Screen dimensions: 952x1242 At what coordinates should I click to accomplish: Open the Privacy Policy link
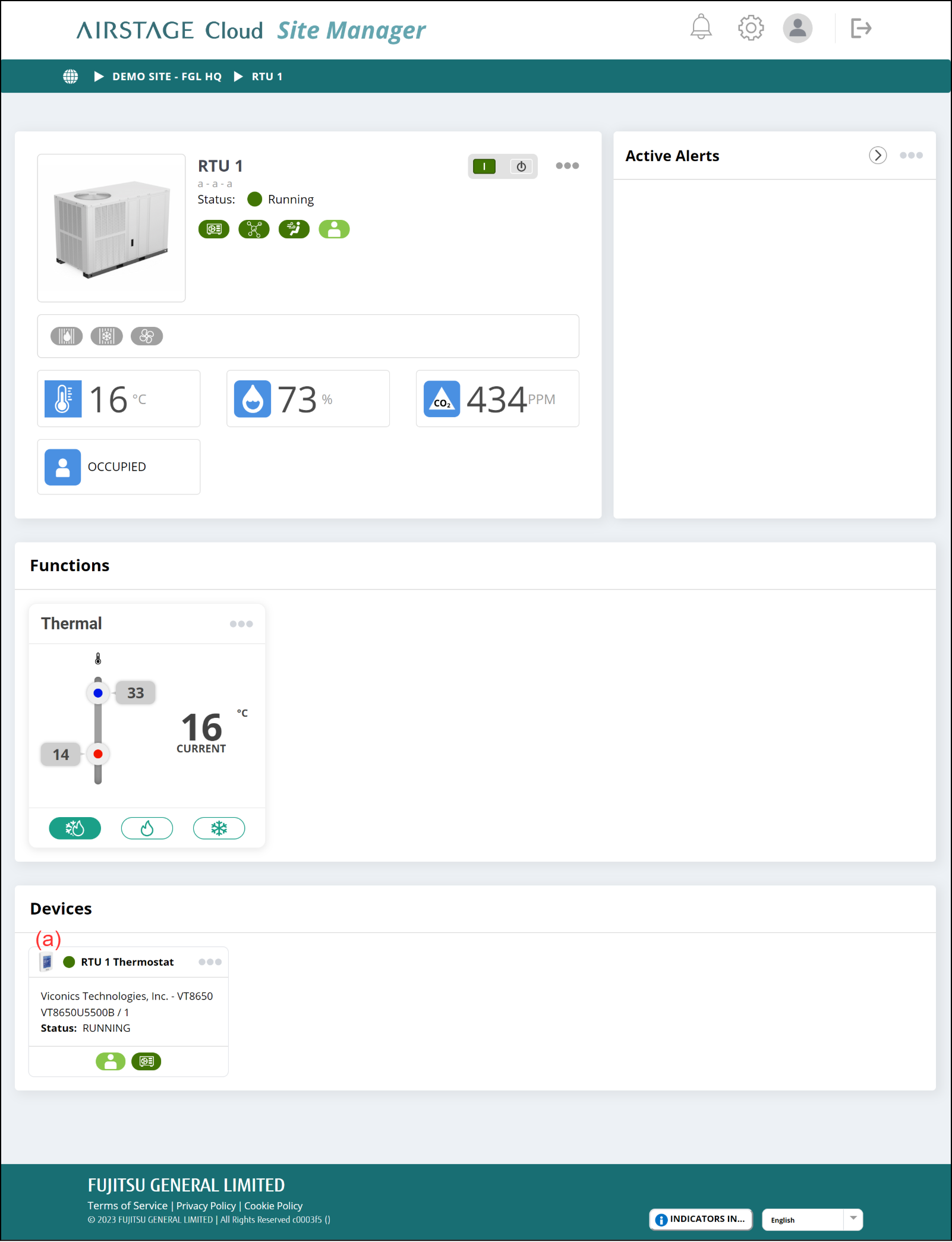[x=206, y=1206]
